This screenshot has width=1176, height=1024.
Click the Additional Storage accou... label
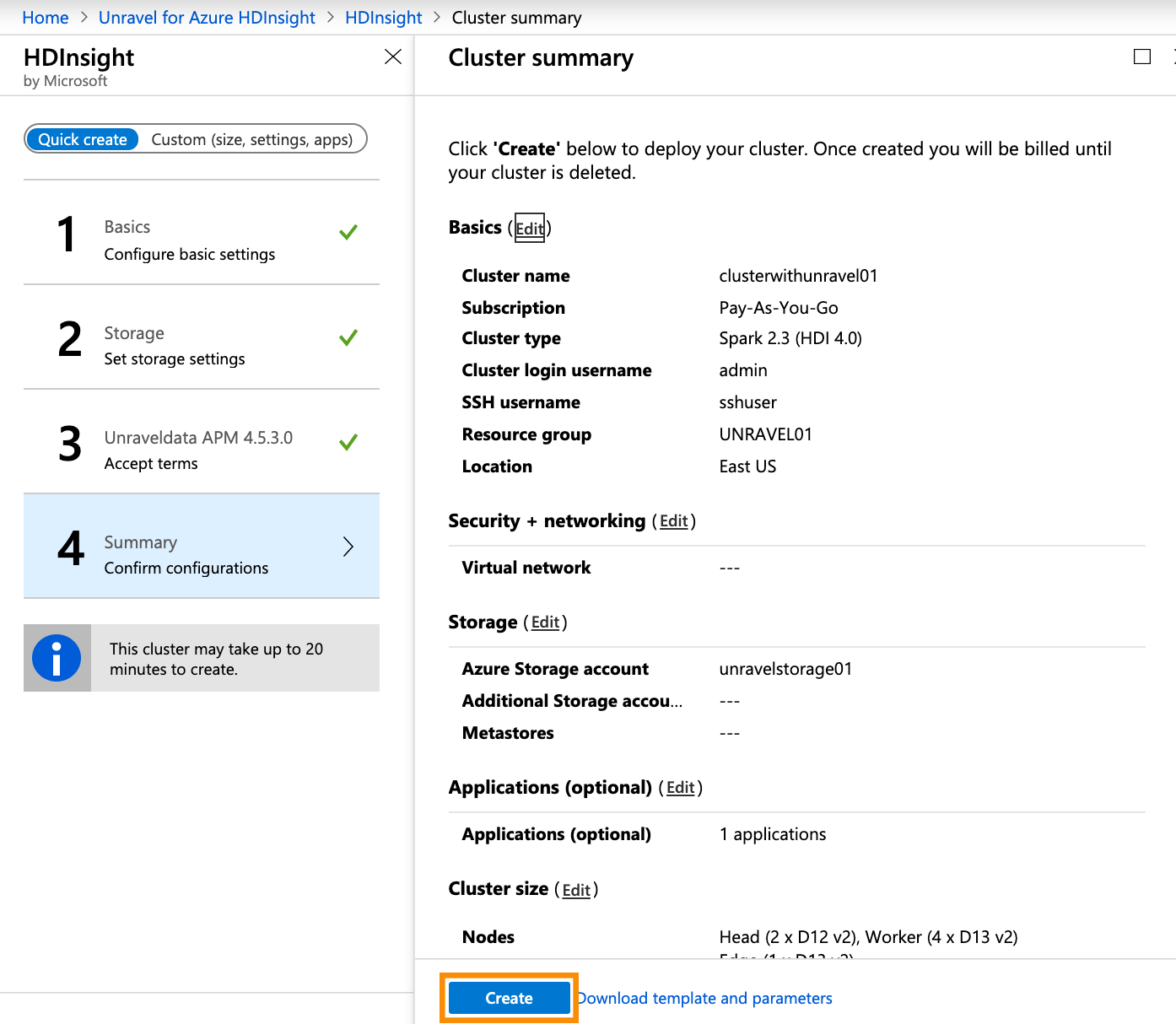[x=573, y=701]
